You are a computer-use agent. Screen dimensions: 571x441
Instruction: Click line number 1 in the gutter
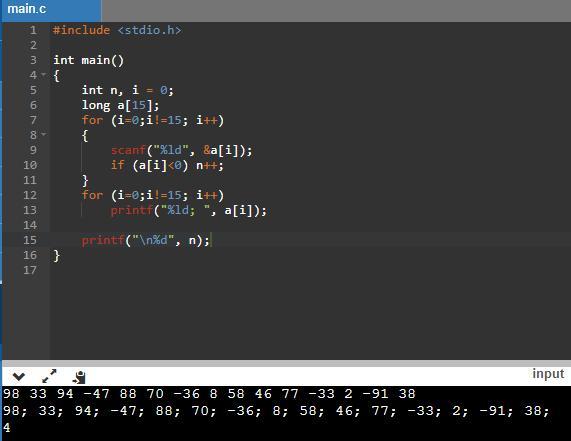[x=33, y=30]
